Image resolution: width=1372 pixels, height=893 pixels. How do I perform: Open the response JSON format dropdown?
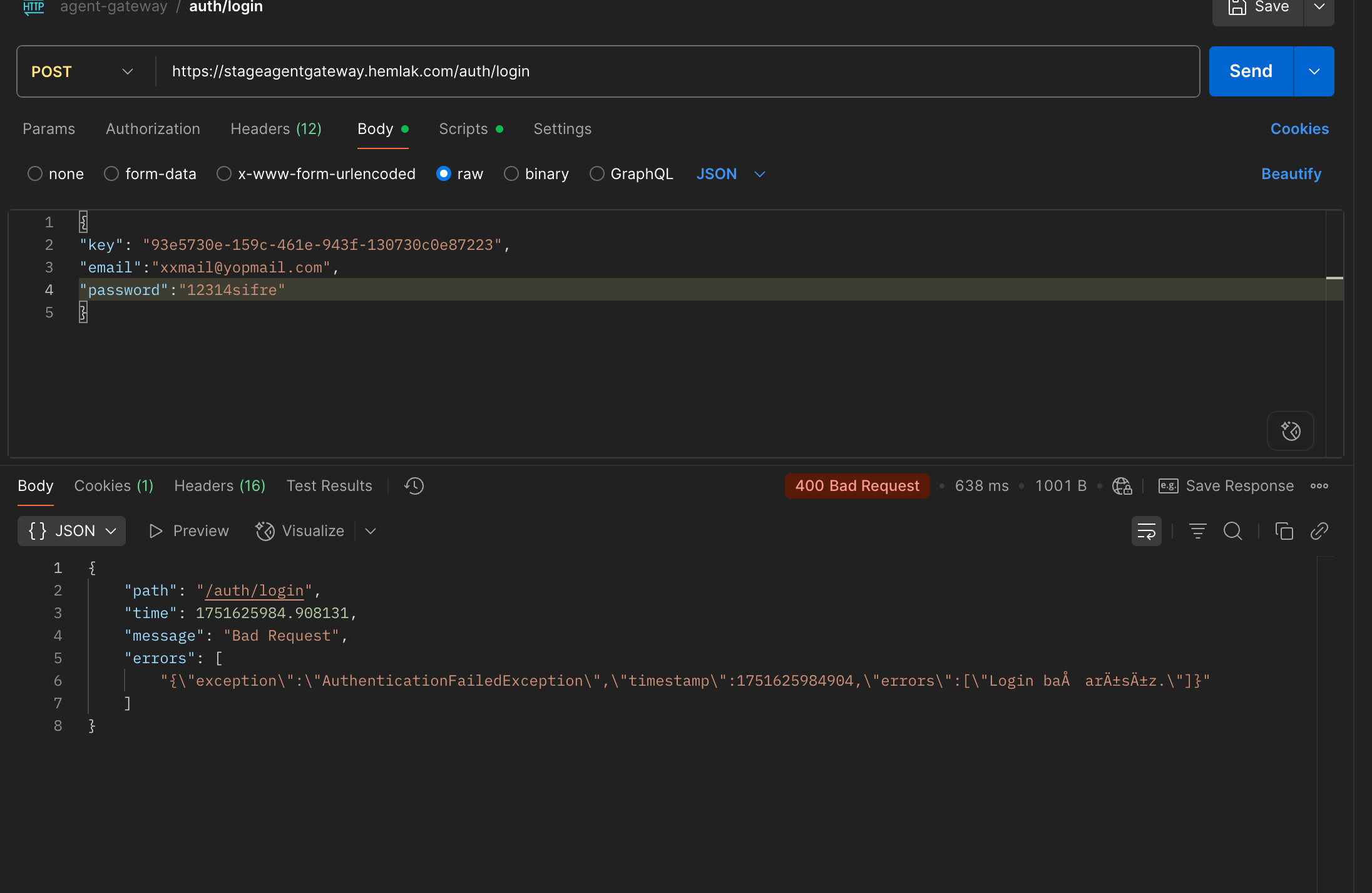click(x=71, y=531)
